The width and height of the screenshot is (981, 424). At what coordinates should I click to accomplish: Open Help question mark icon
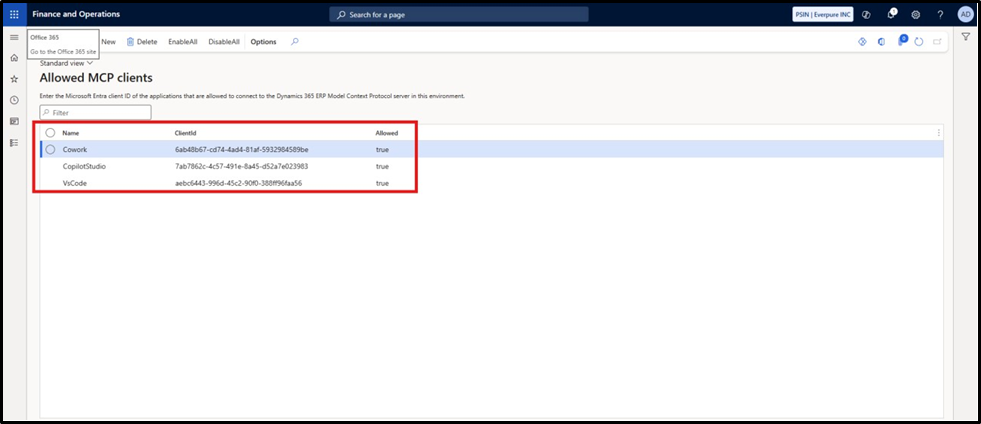click(940, 14)
